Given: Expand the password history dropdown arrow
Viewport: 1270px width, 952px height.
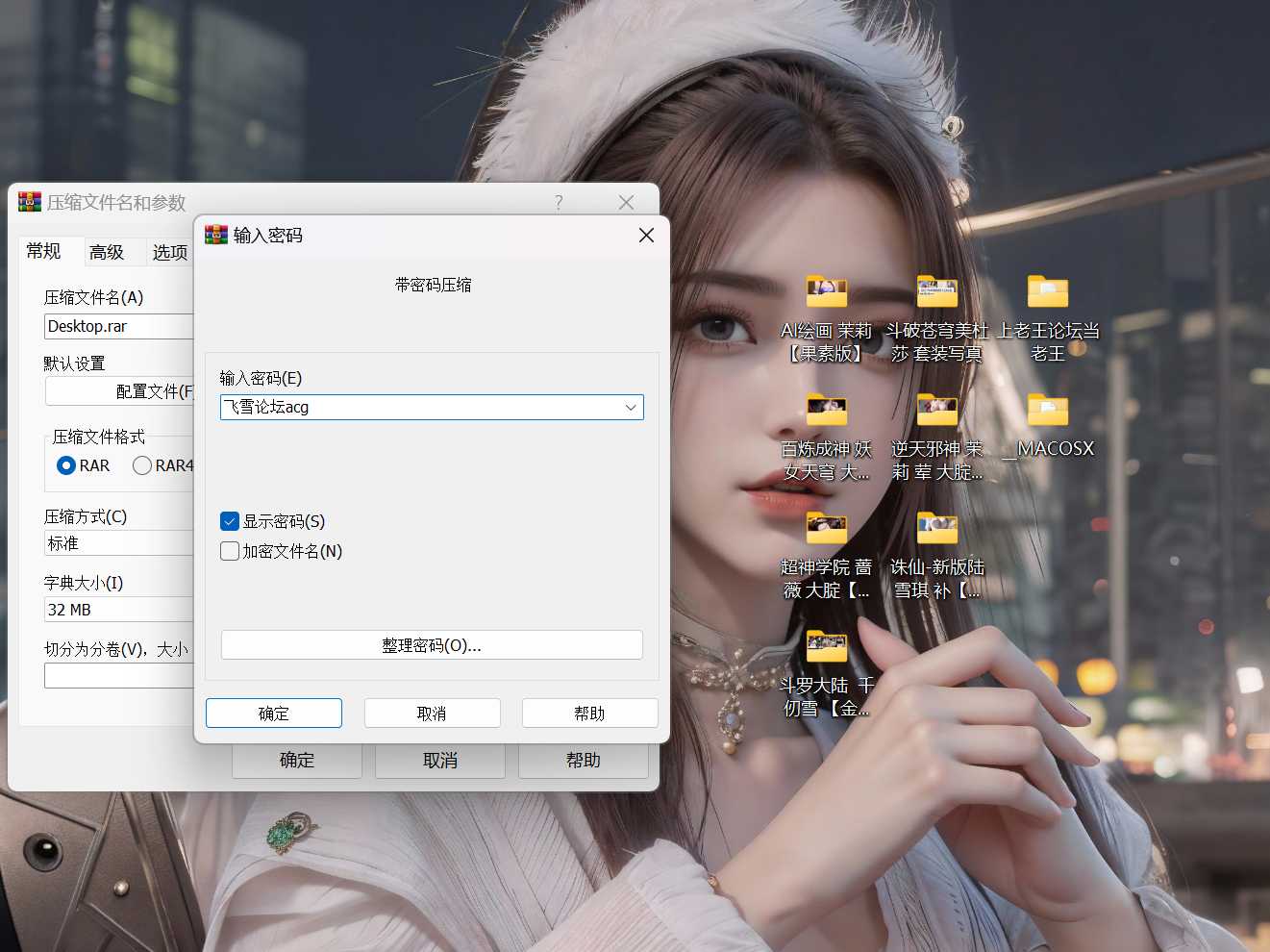Looking at the screenshot, I should tap(631, 407).
